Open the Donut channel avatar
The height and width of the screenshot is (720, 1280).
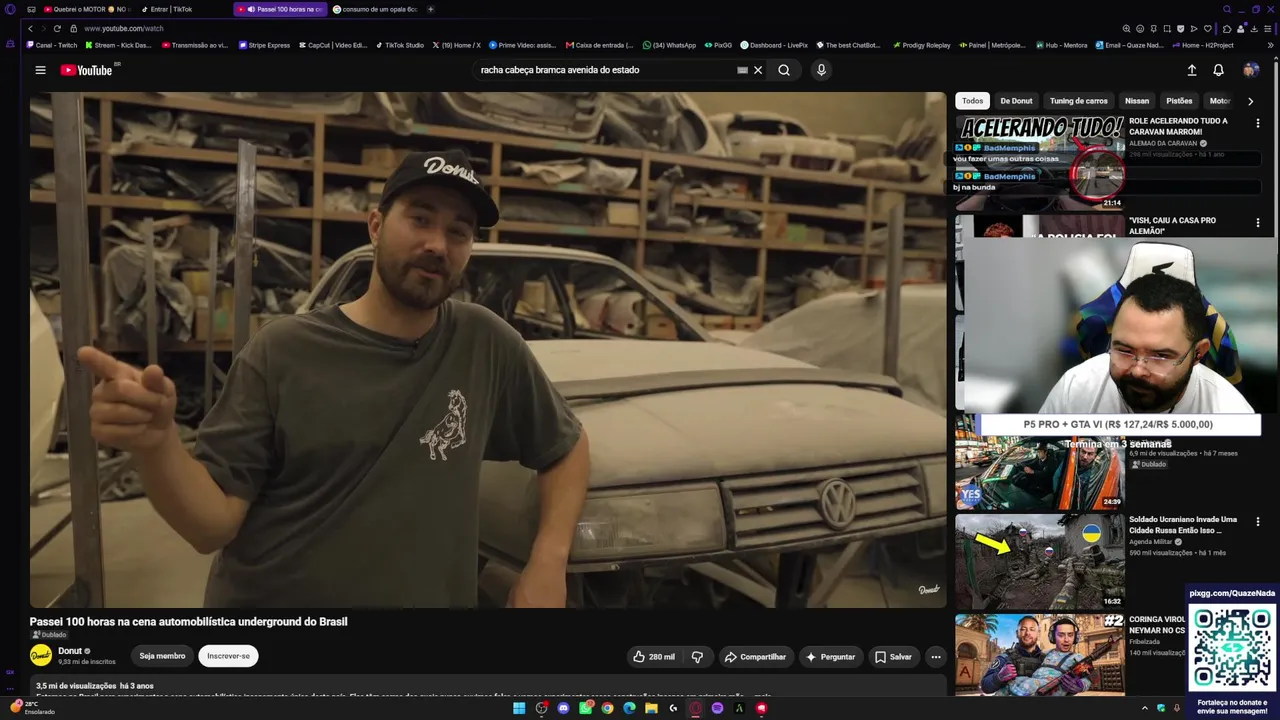pos(41,656)
